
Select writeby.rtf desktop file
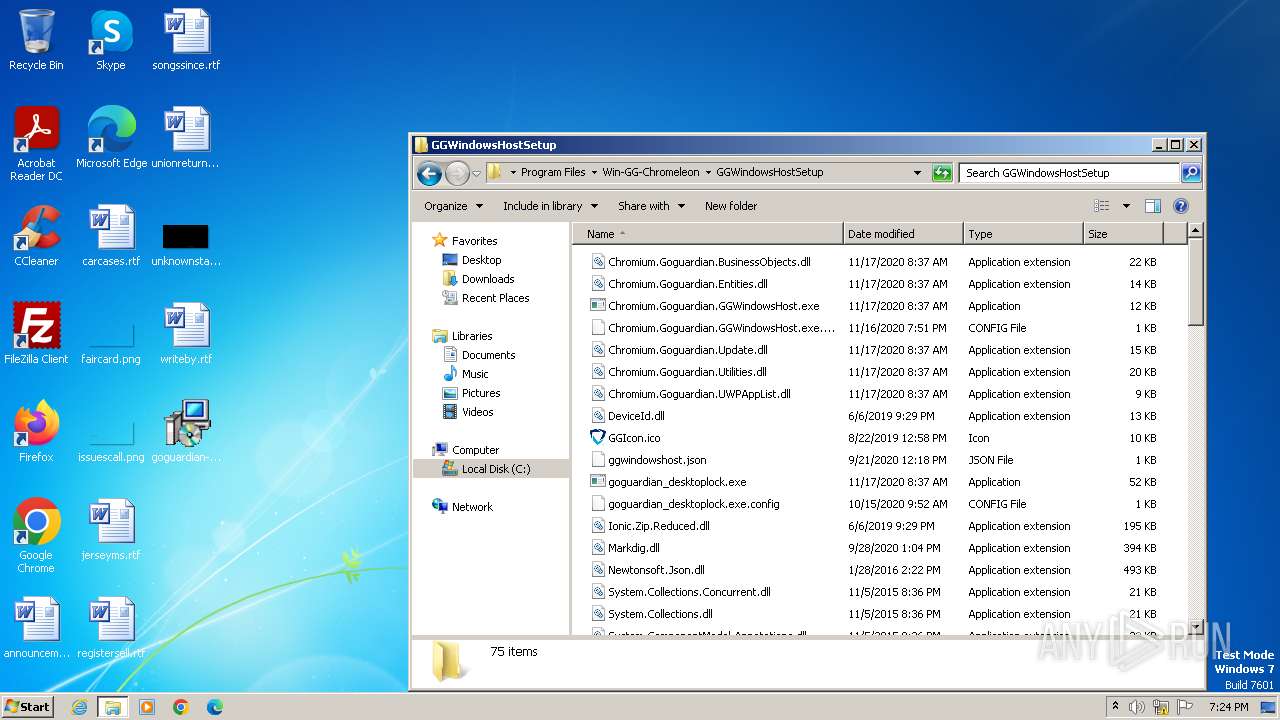coord(186,334)
